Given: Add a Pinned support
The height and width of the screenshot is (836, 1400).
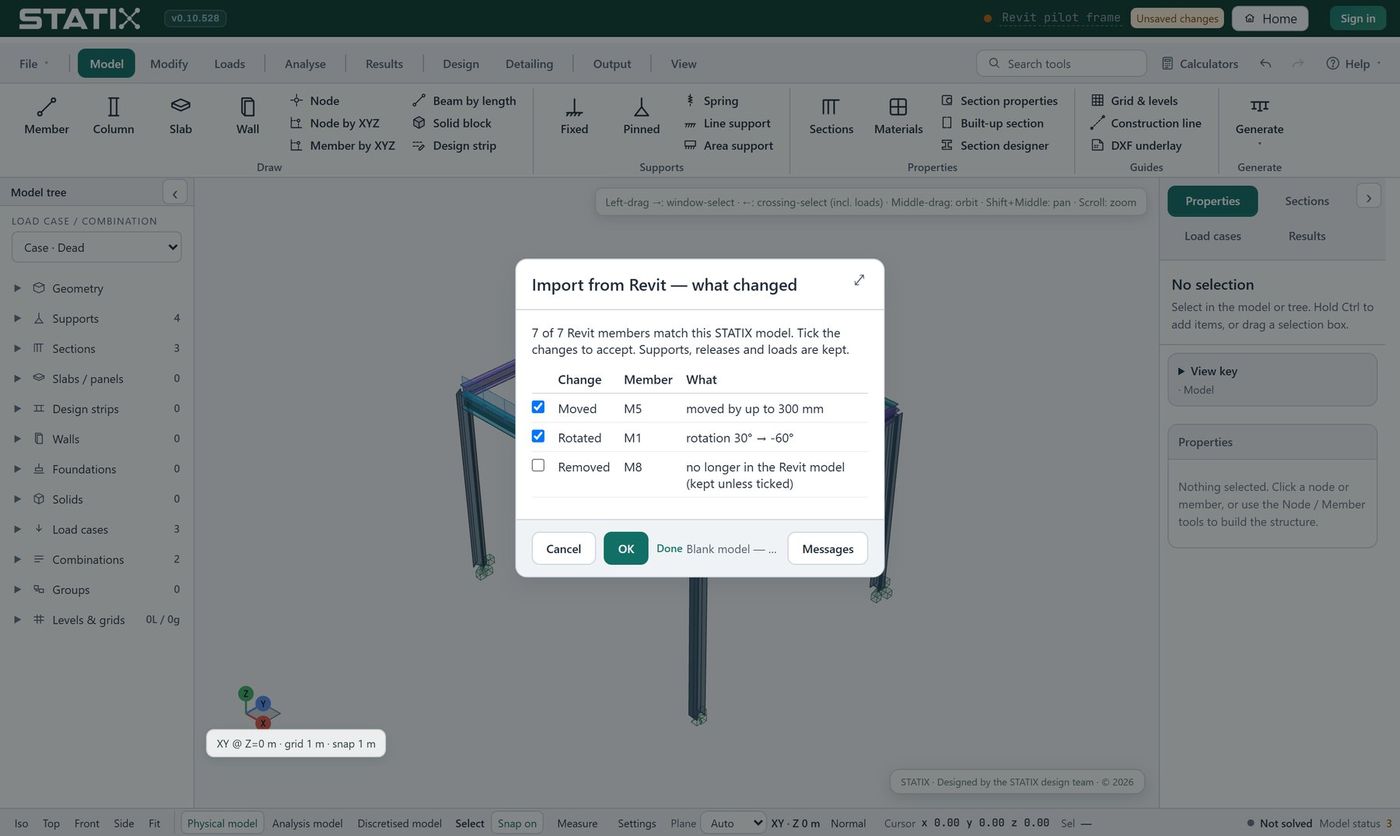Looking at the screenshot, I should [641, 116].
